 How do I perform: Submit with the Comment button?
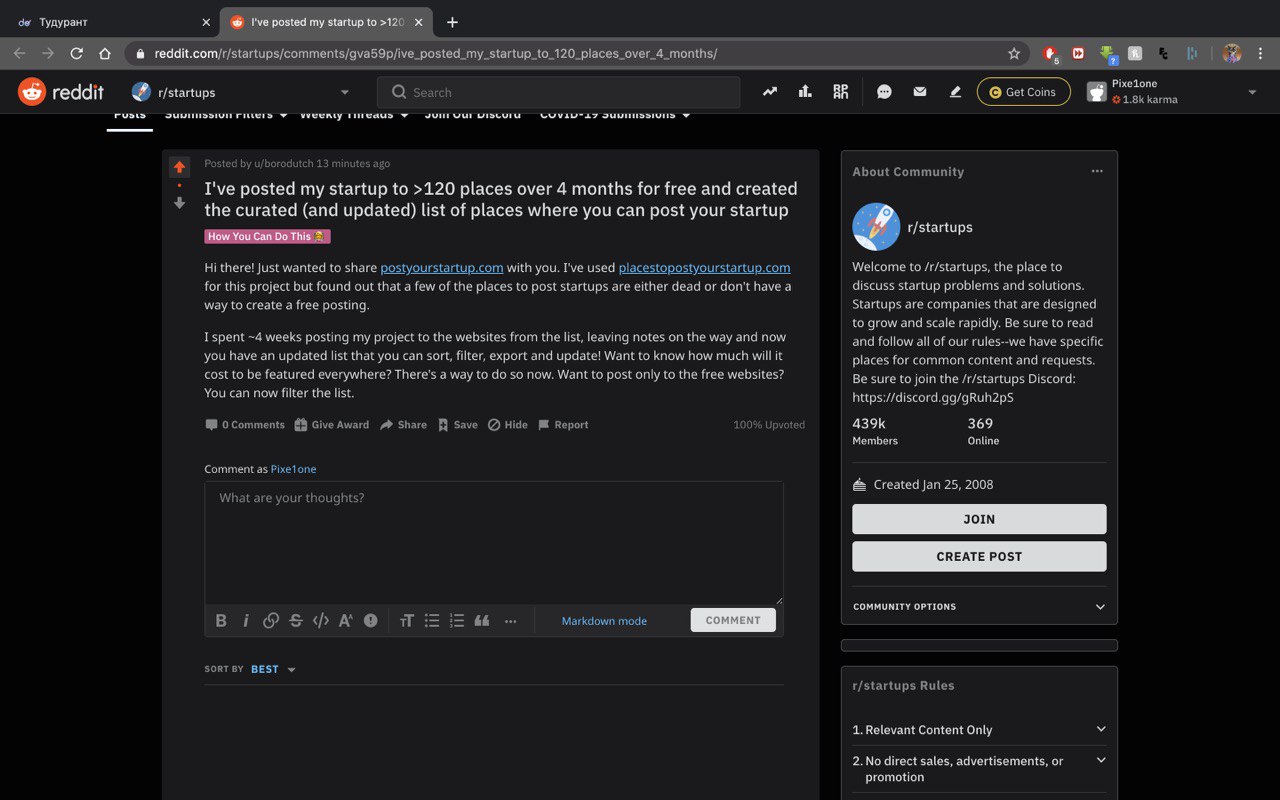733,620
